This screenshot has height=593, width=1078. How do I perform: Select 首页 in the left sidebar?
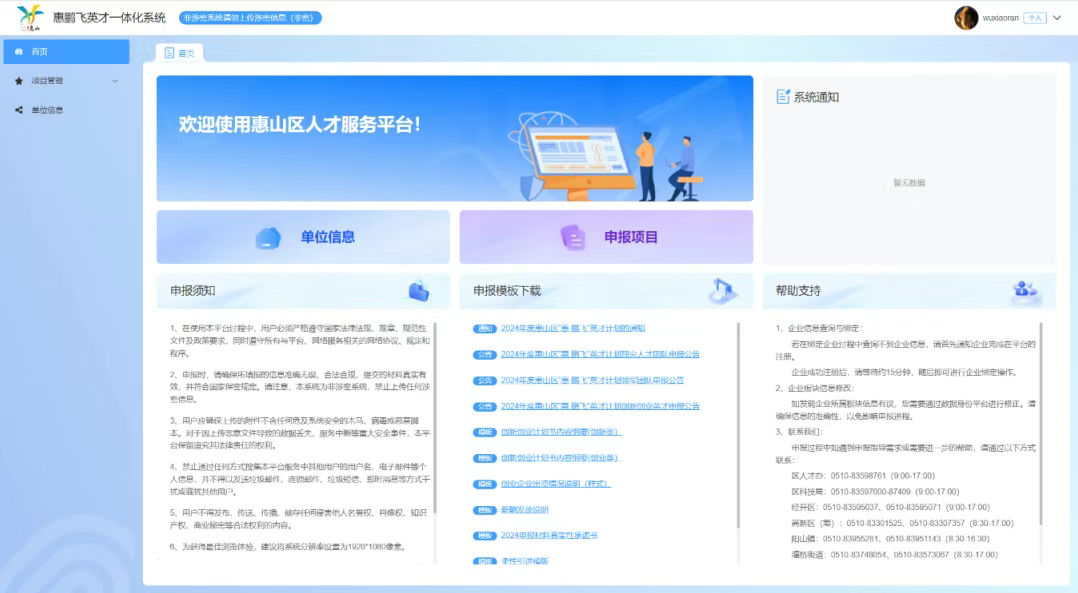[65, 52]
